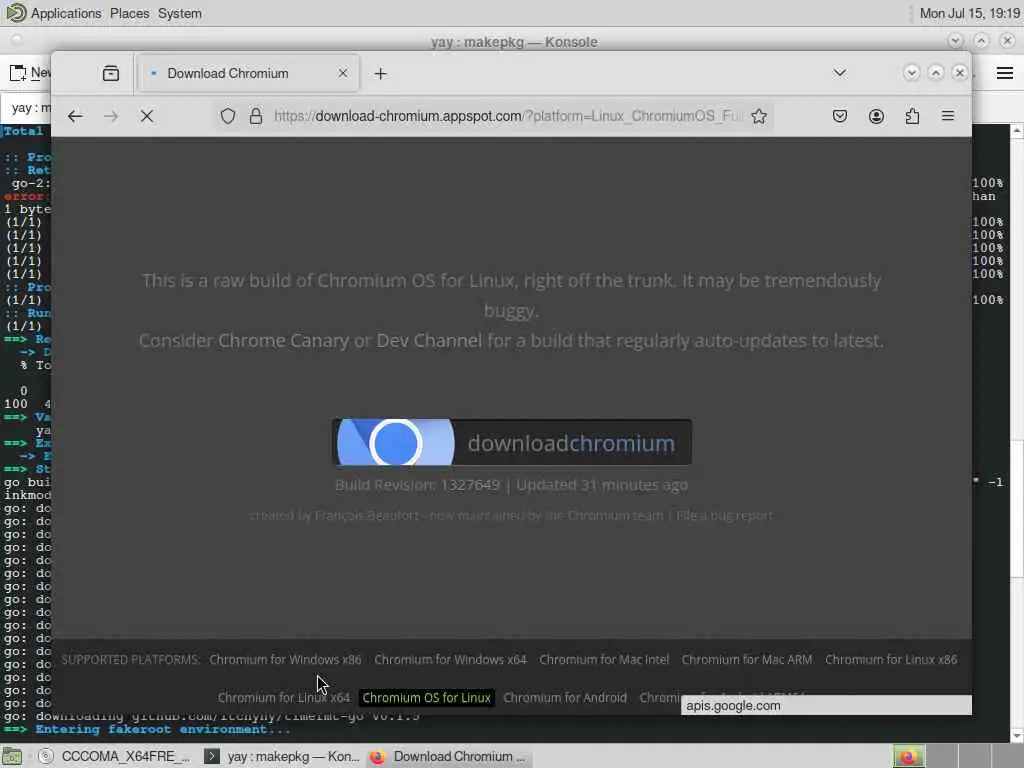Open the Pocket save icon
The image size is (1024, 768).
click(x=840, y=116)
